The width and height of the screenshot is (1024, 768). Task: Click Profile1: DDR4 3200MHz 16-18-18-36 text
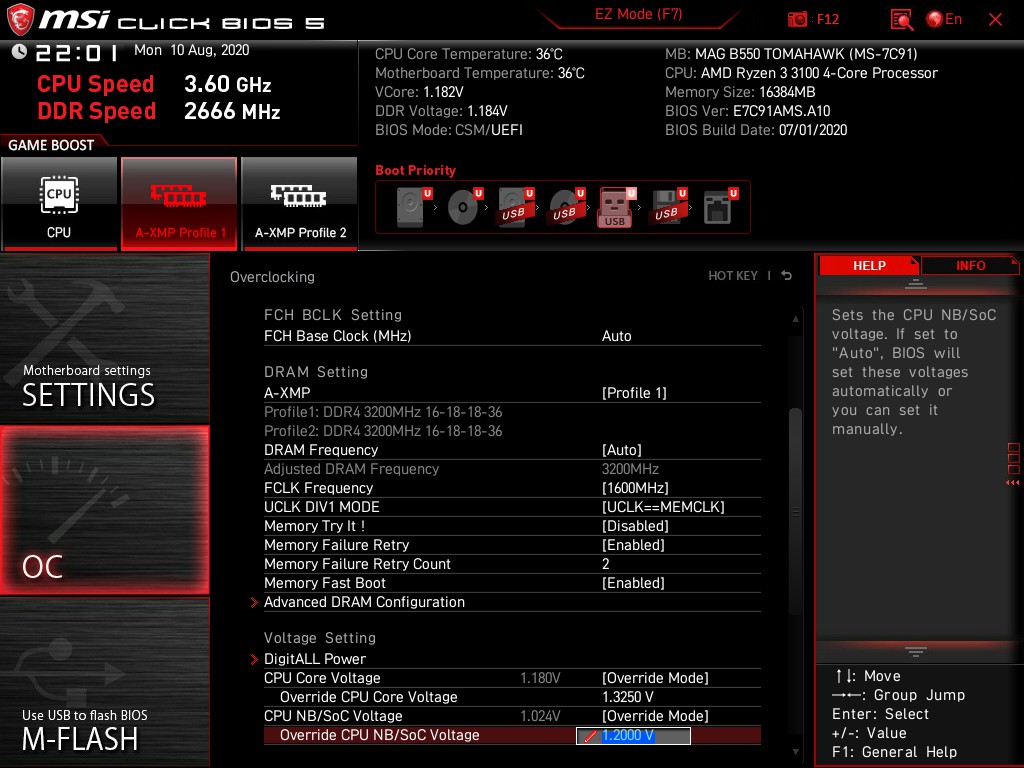(x=383, y=412)
